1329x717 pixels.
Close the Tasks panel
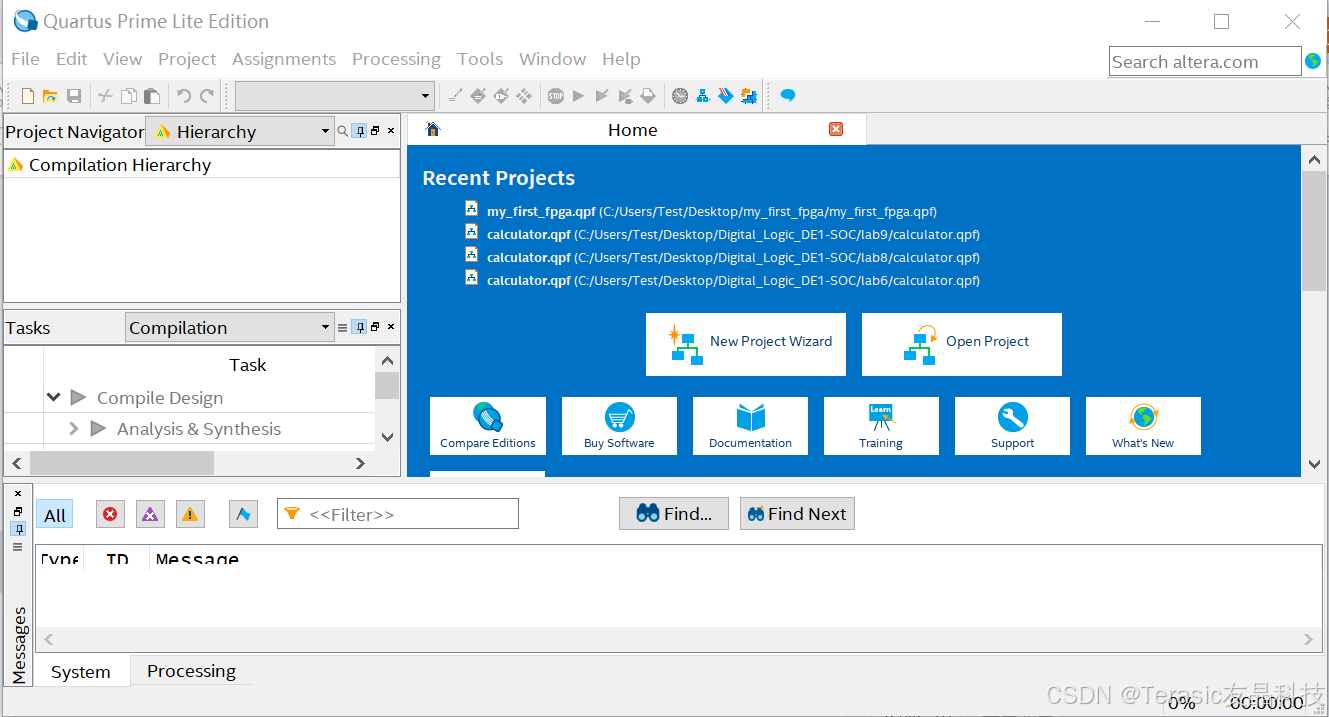[x=391, y=327]
